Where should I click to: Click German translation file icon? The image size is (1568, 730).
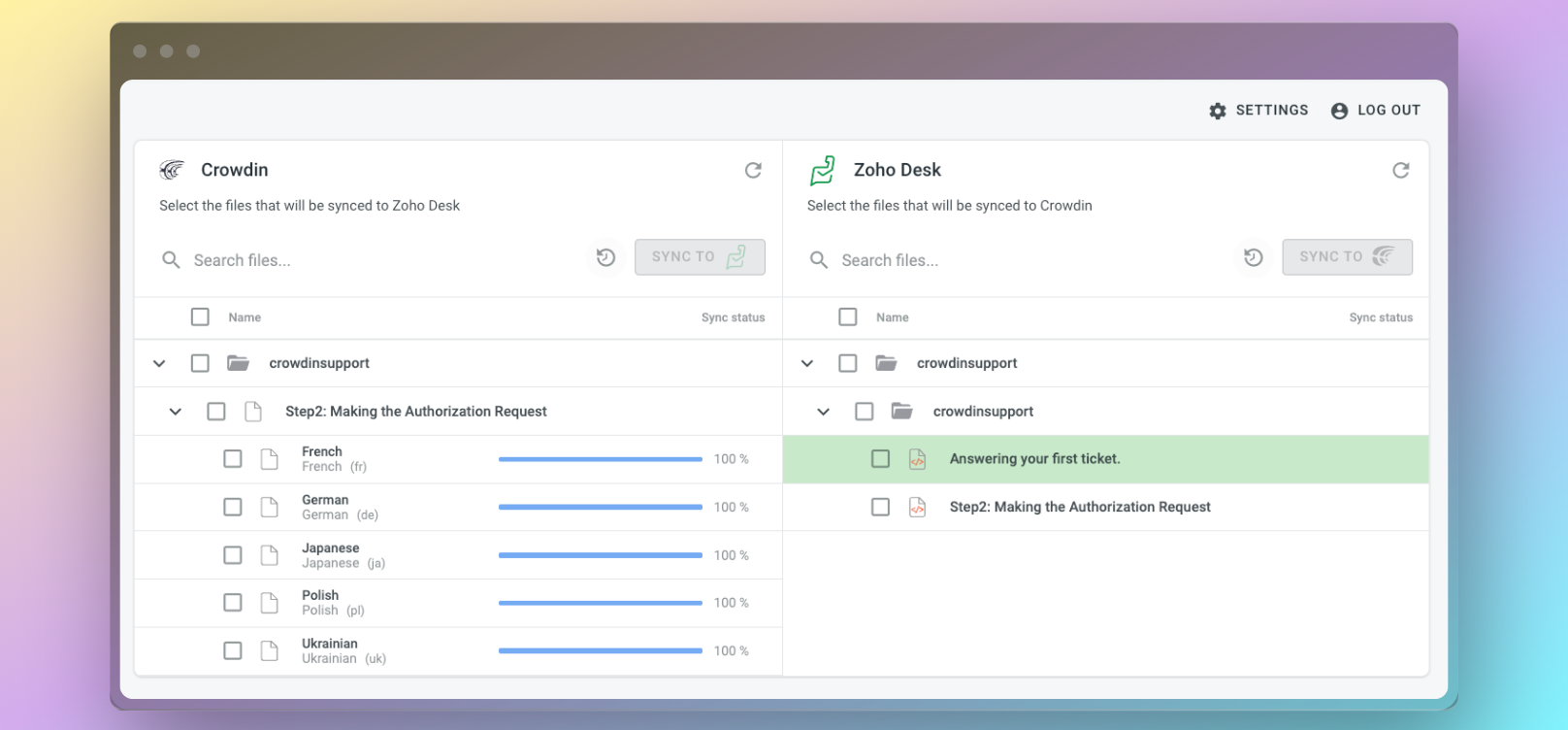click(270, 507)
